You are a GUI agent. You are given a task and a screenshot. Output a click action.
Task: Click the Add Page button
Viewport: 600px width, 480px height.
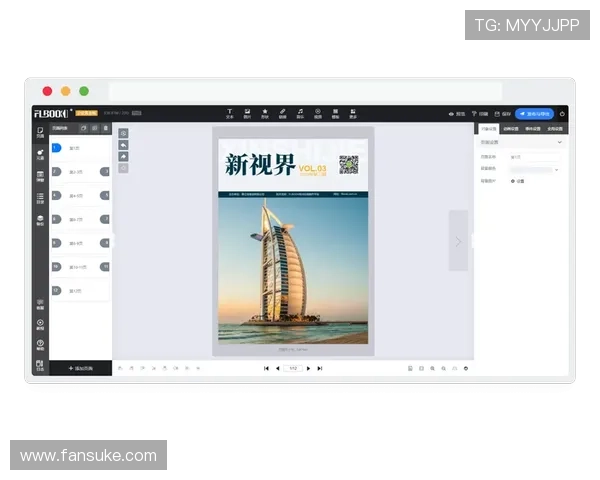coord(80,368)
